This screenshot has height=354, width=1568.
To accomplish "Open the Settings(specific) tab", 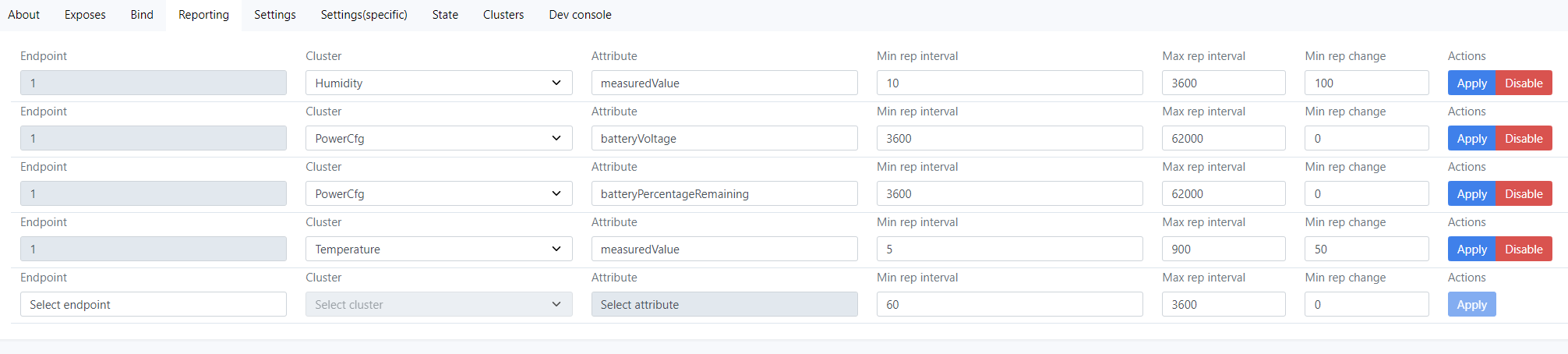I will [364, 15].
